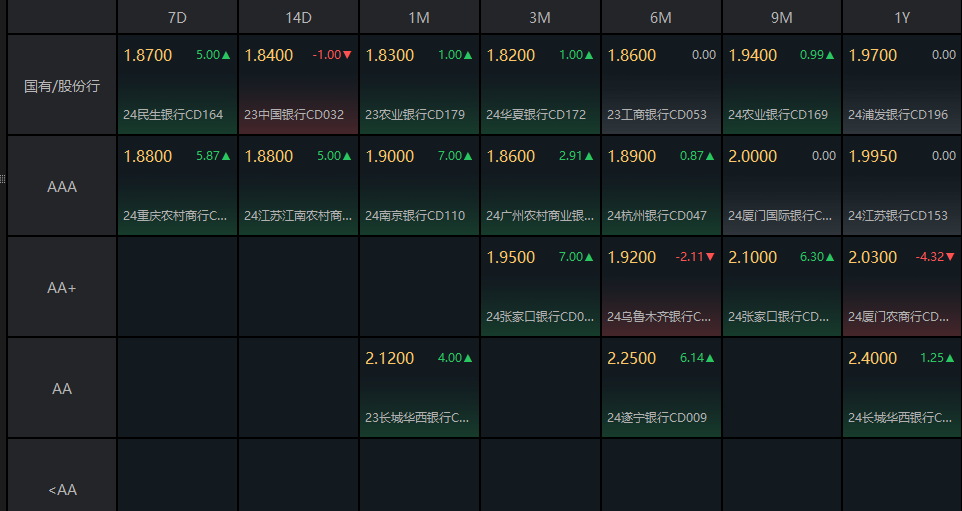Click the AA rating row label
962x511 pixels.
tap(62, 388)
